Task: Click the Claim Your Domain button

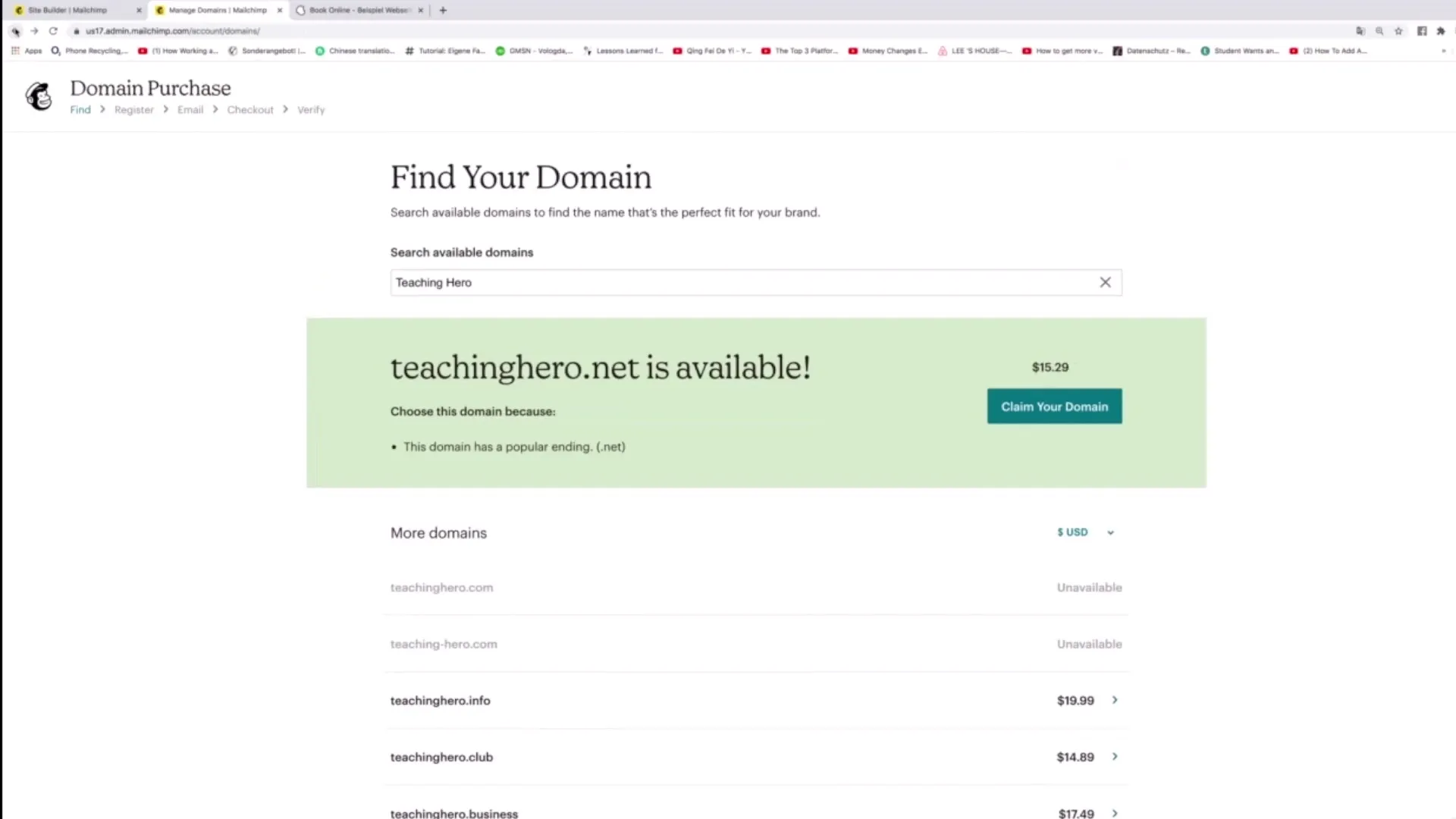Action: pyautogui.click(x=1054, y=406)
